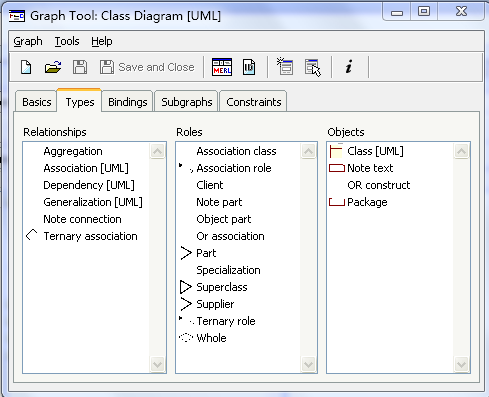Select Dependency [UML] relationship
The width and height of the screenshot is (489, 397).
(89, 185)
